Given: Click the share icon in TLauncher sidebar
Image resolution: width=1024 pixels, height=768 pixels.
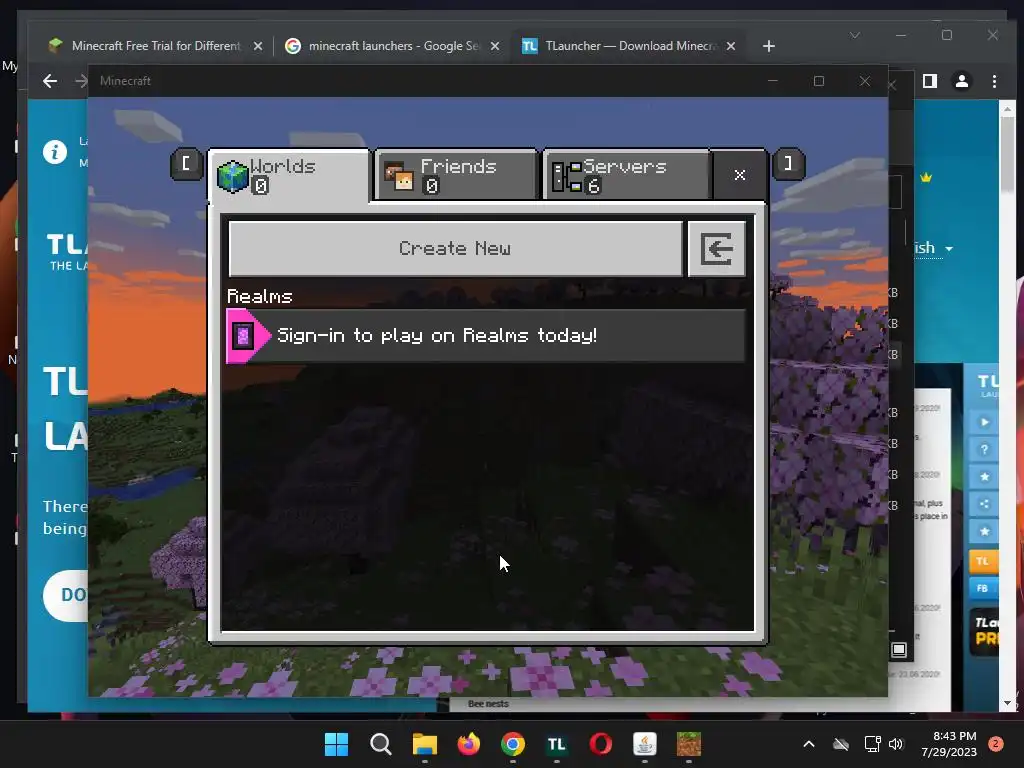Looking at the screenshot, I should coord(984,504).
